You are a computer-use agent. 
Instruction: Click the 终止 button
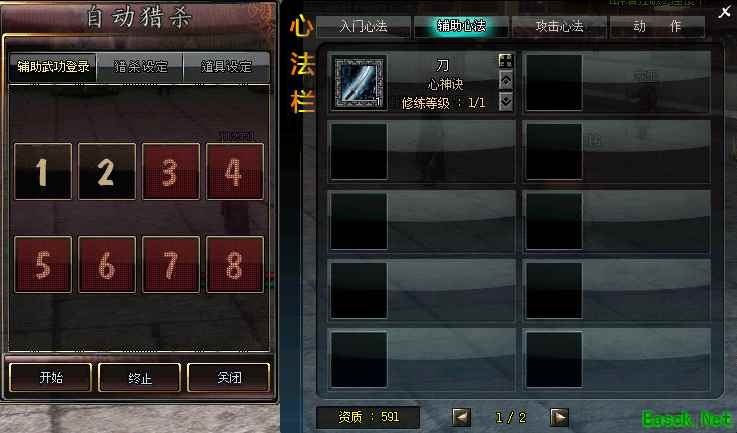(x=140, y=377)
